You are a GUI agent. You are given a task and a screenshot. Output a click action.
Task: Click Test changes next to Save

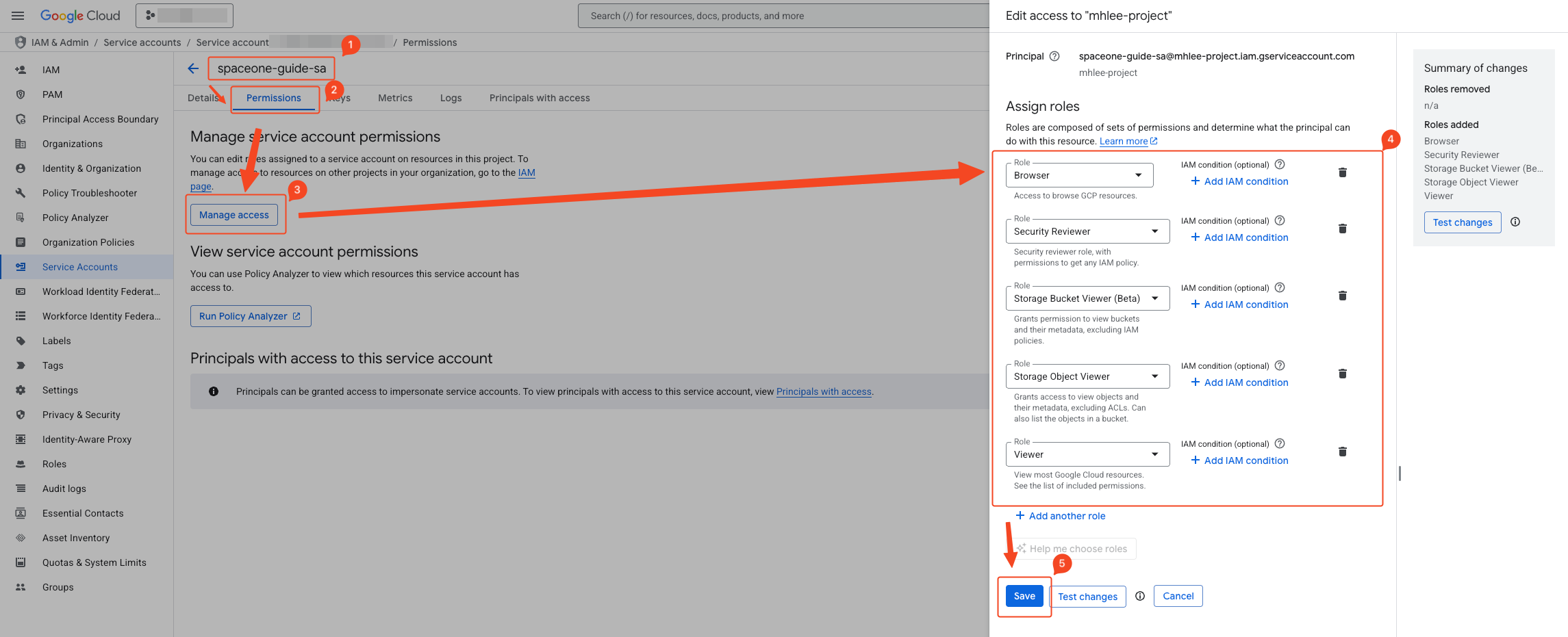click(1087, 597)
